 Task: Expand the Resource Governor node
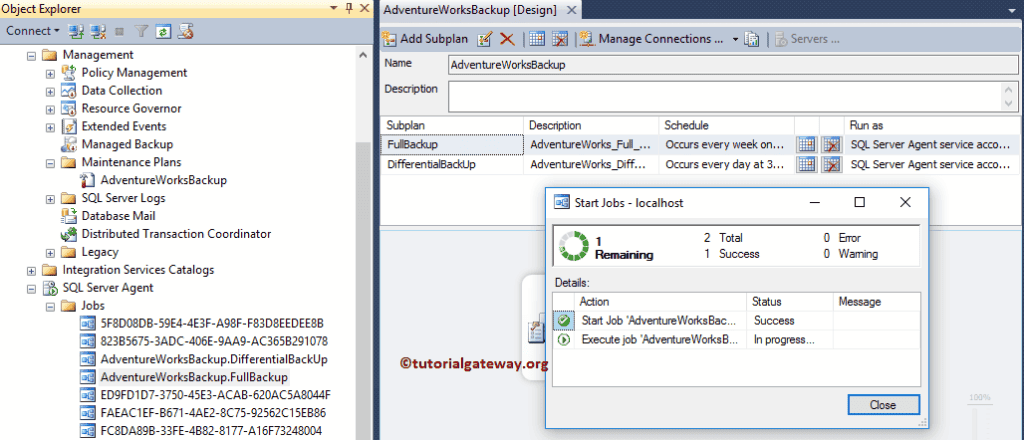point(50,109)
